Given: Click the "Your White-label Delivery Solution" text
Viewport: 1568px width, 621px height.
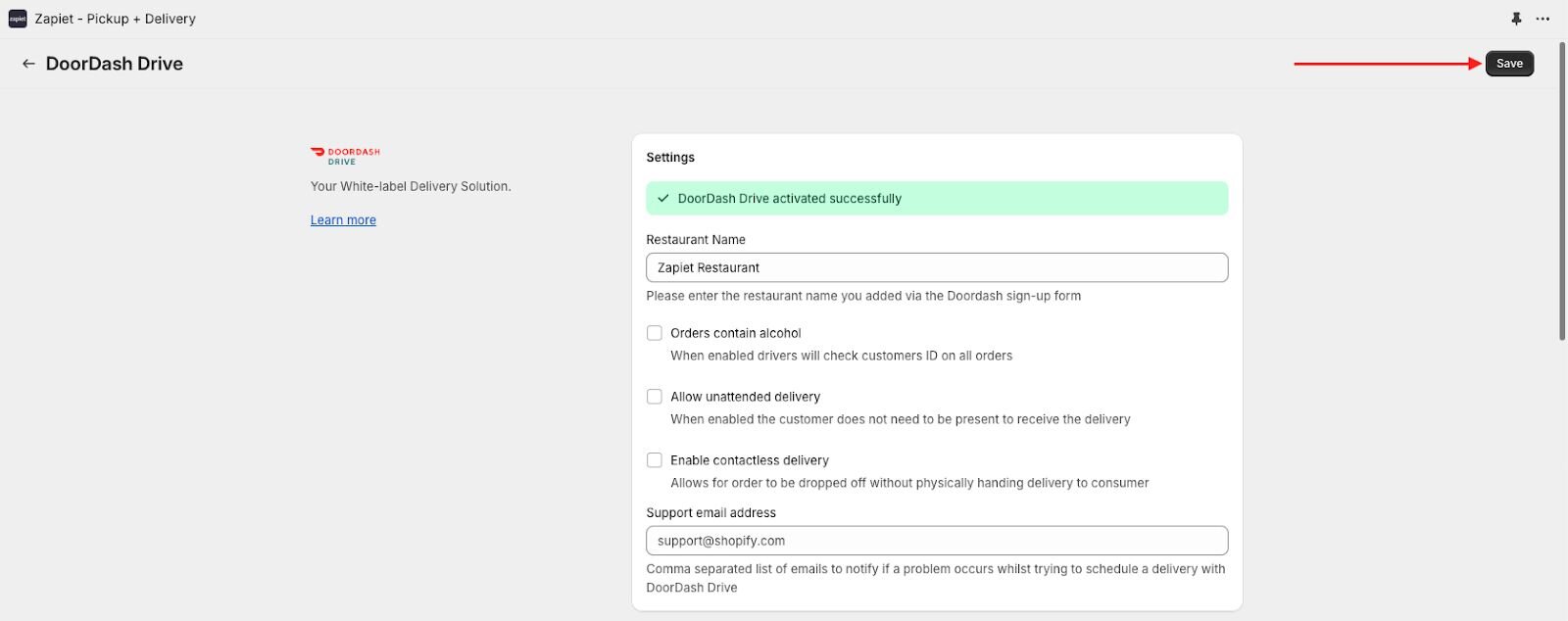Looking at the screenshot, I should pyautogui.click(x=411, y=186).
